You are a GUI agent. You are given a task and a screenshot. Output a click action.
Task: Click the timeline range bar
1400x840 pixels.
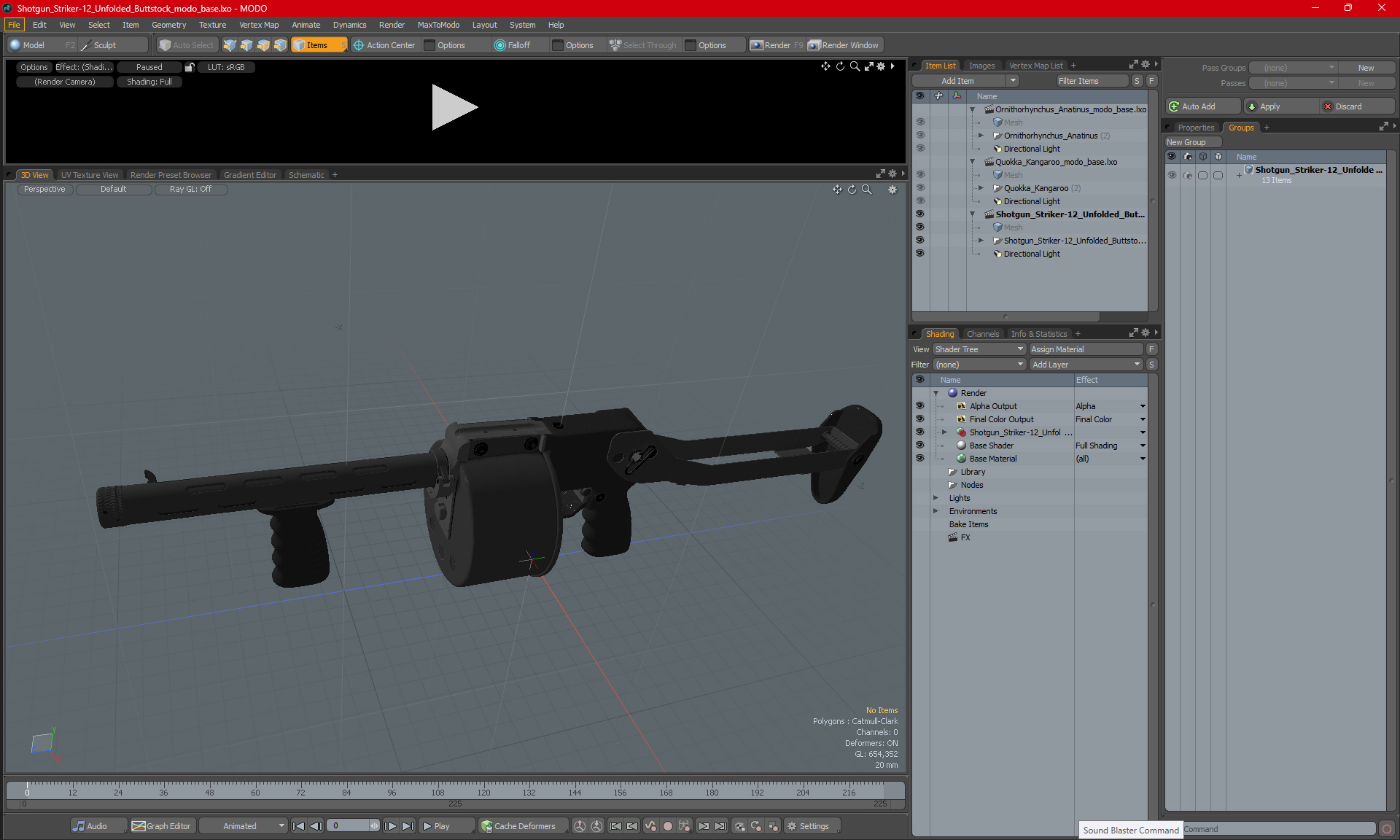tap(455, 804)
